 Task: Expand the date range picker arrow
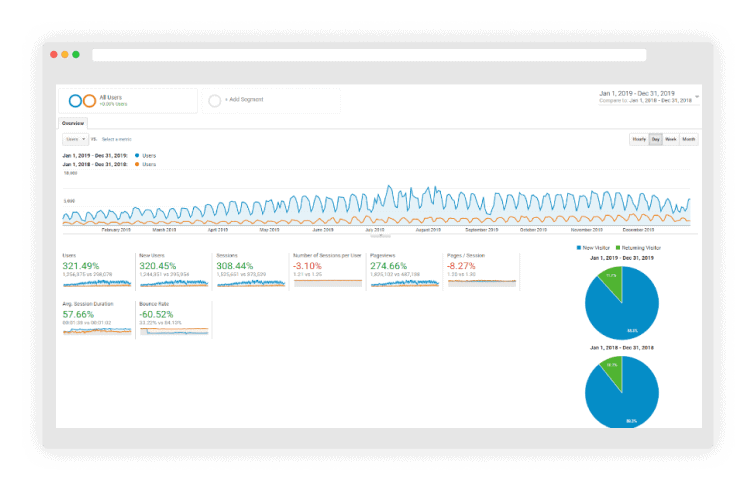click(x=697, y=96)
